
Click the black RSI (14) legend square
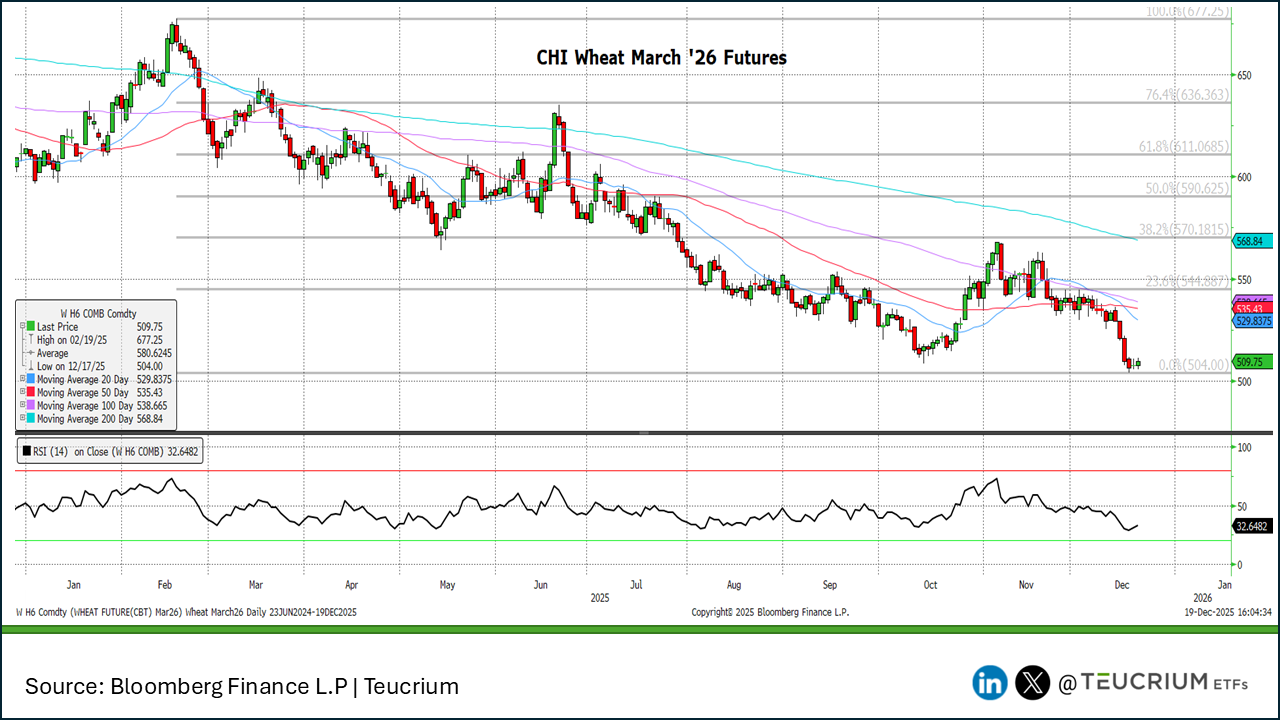click(27, 452)
